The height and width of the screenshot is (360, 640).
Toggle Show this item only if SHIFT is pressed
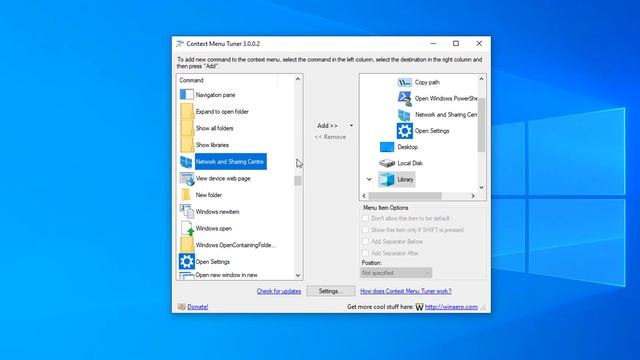(x=365, y=230)
